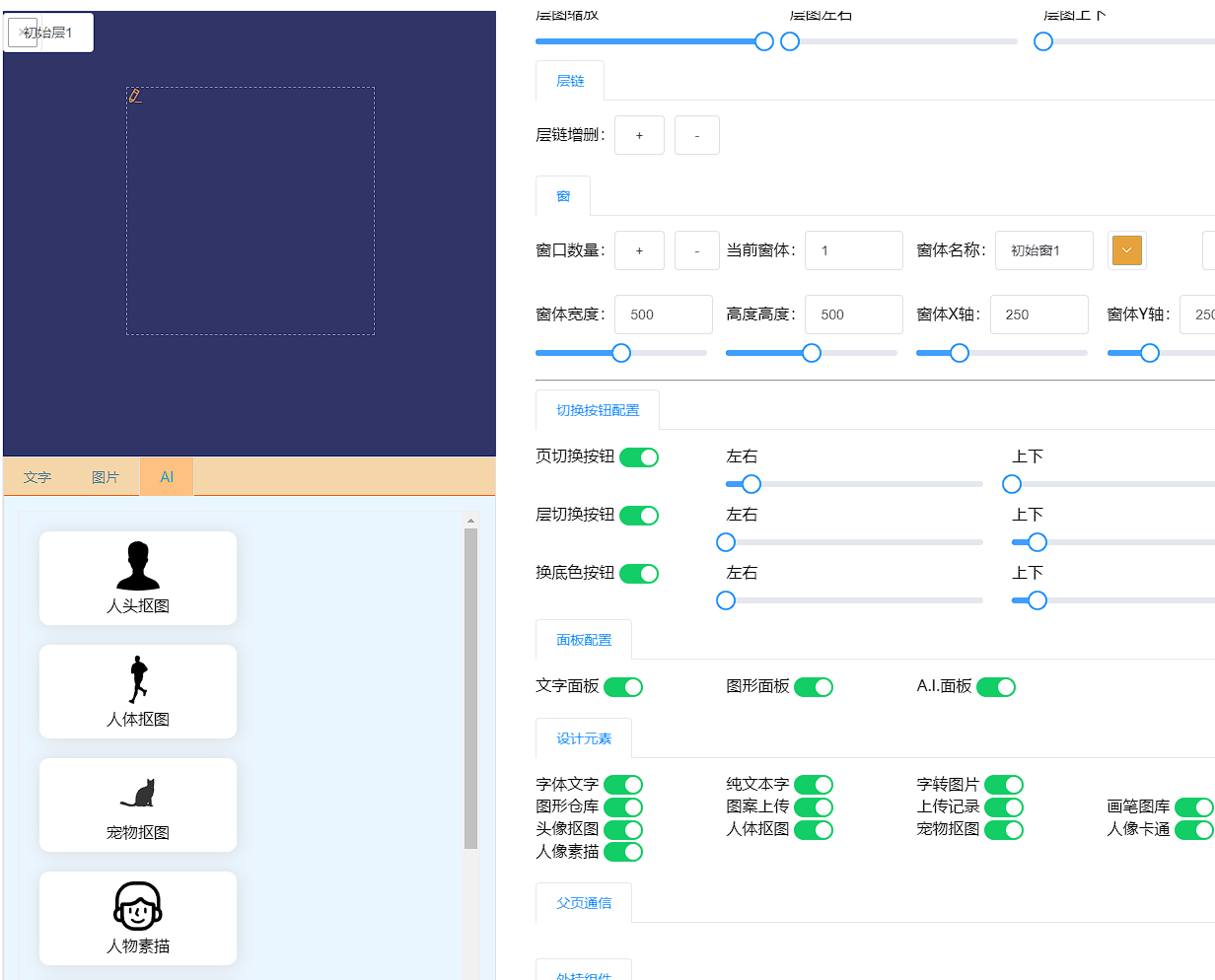Toggle the 画笔图库 switch
The height and width of the screenshot is (980, 1215).
pyautogui.click(x=1194, y=807)
